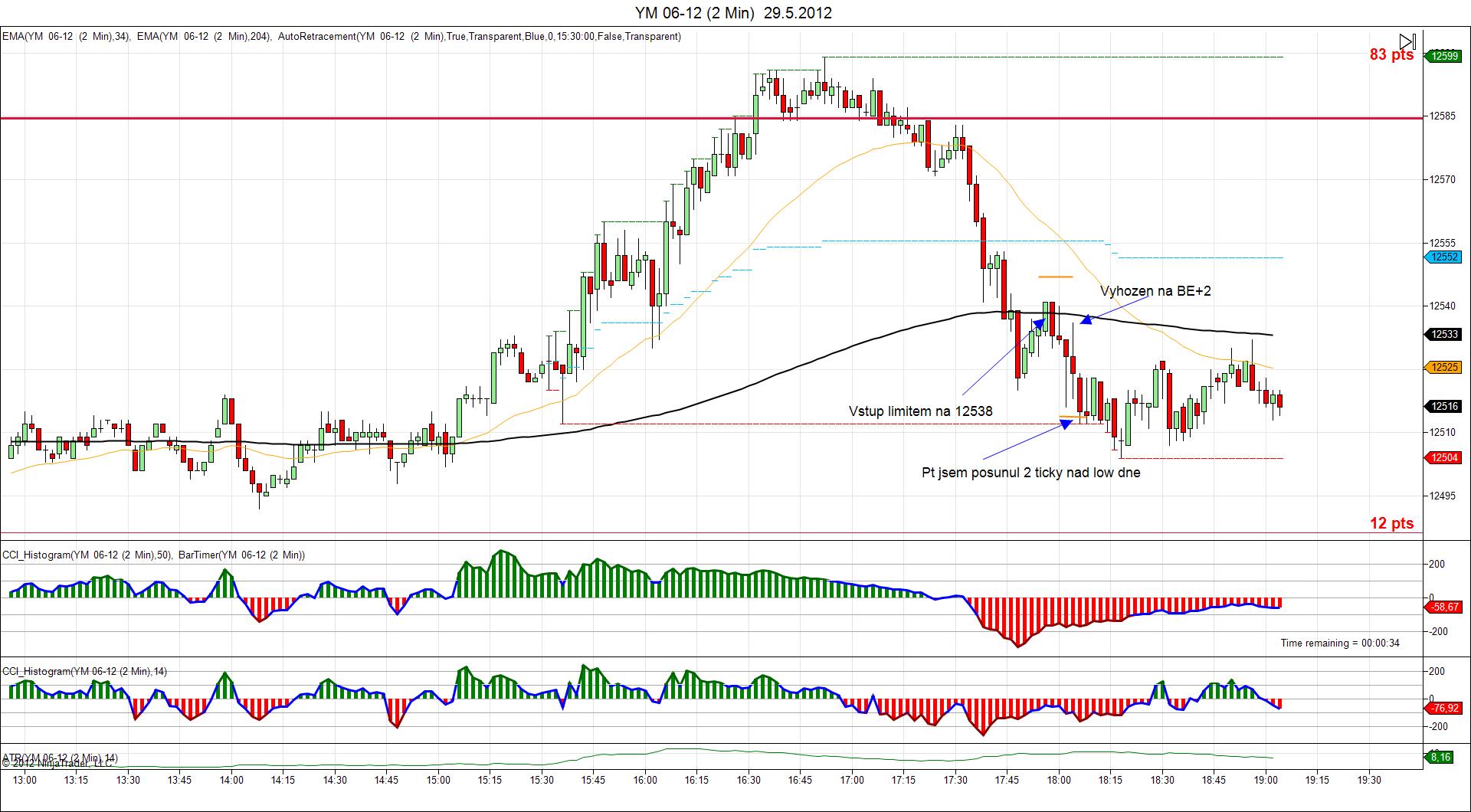Click the BarTimer indicator label

(241, 555)
